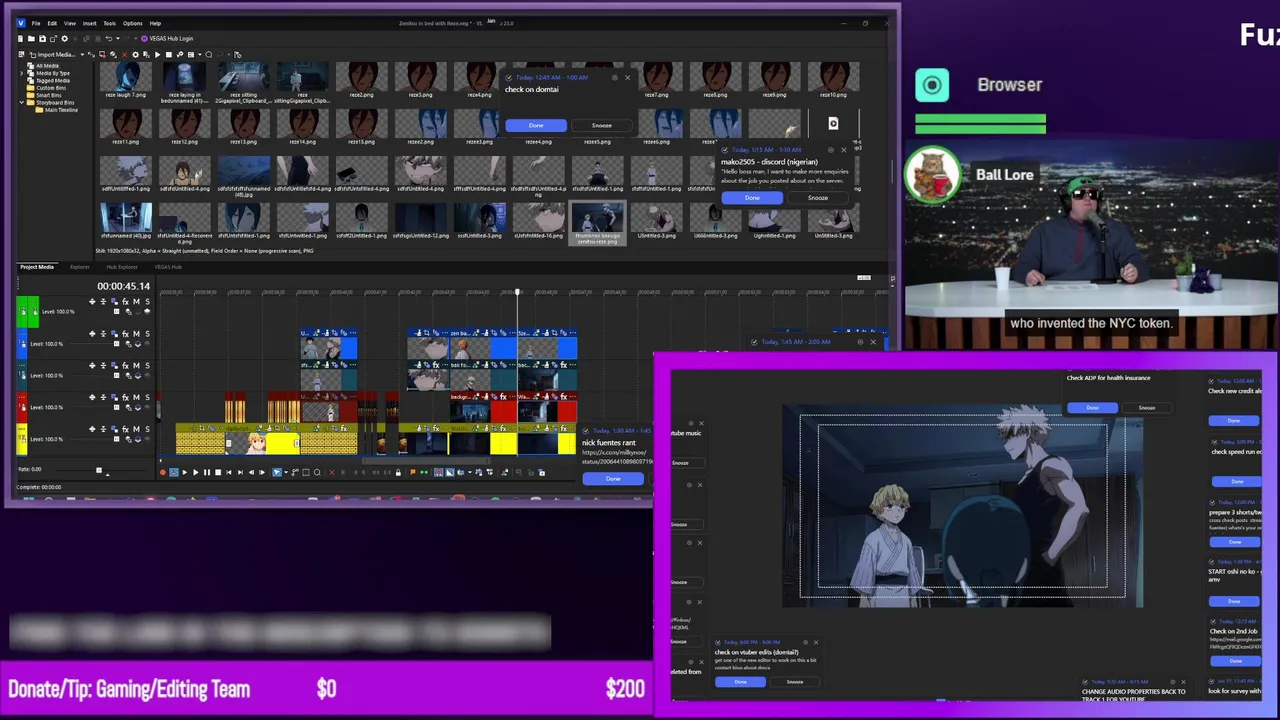Open the media Views dropdown arrow
This screenshot has width=1280, height=720.
point(200,55)
